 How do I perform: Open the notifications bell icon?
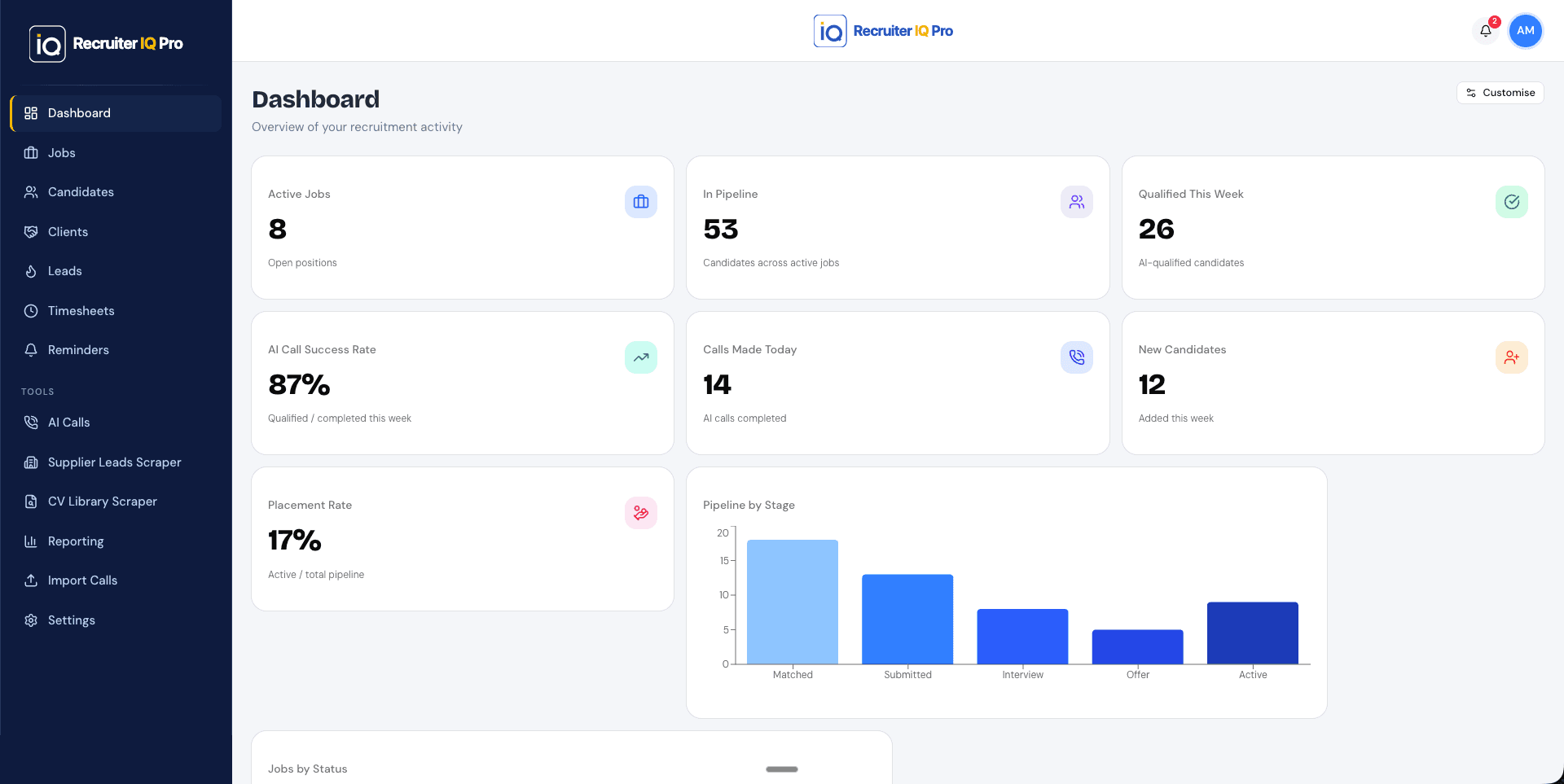(x=1486, y=31)
